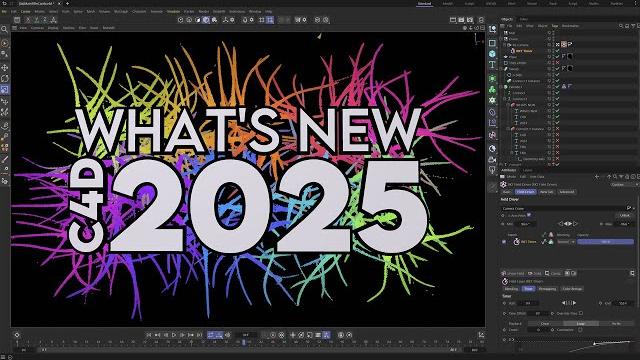The height and width of the screenshot is (360, 640).
Task: Open the Basic tab in Attributes
Action: click(507, 191)
